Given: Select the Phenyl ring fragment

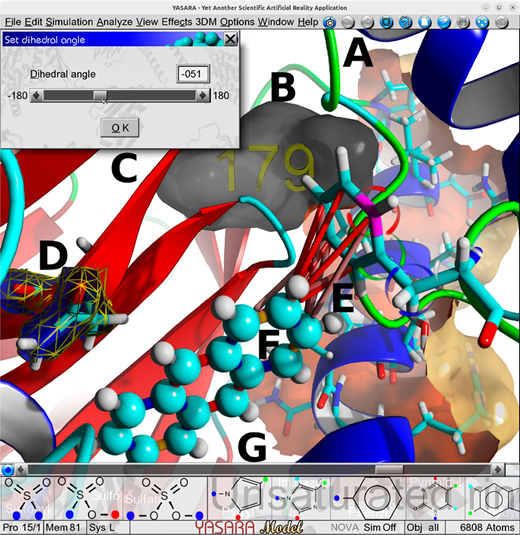Looking at the screenshot, I should click(369, 498).
